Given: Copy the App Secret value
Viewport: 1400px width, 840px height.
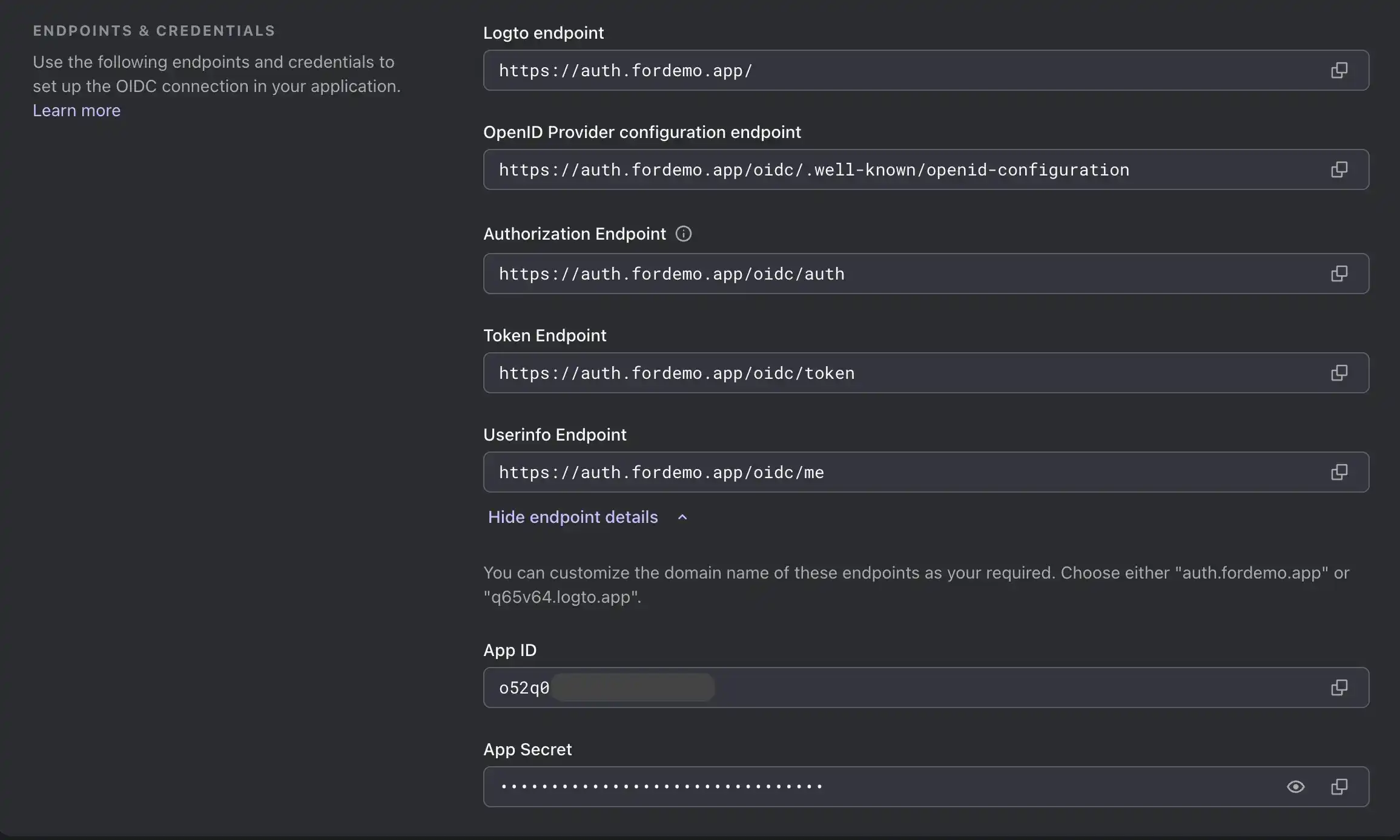Looking at the screenshot, I should [1339, 787].
